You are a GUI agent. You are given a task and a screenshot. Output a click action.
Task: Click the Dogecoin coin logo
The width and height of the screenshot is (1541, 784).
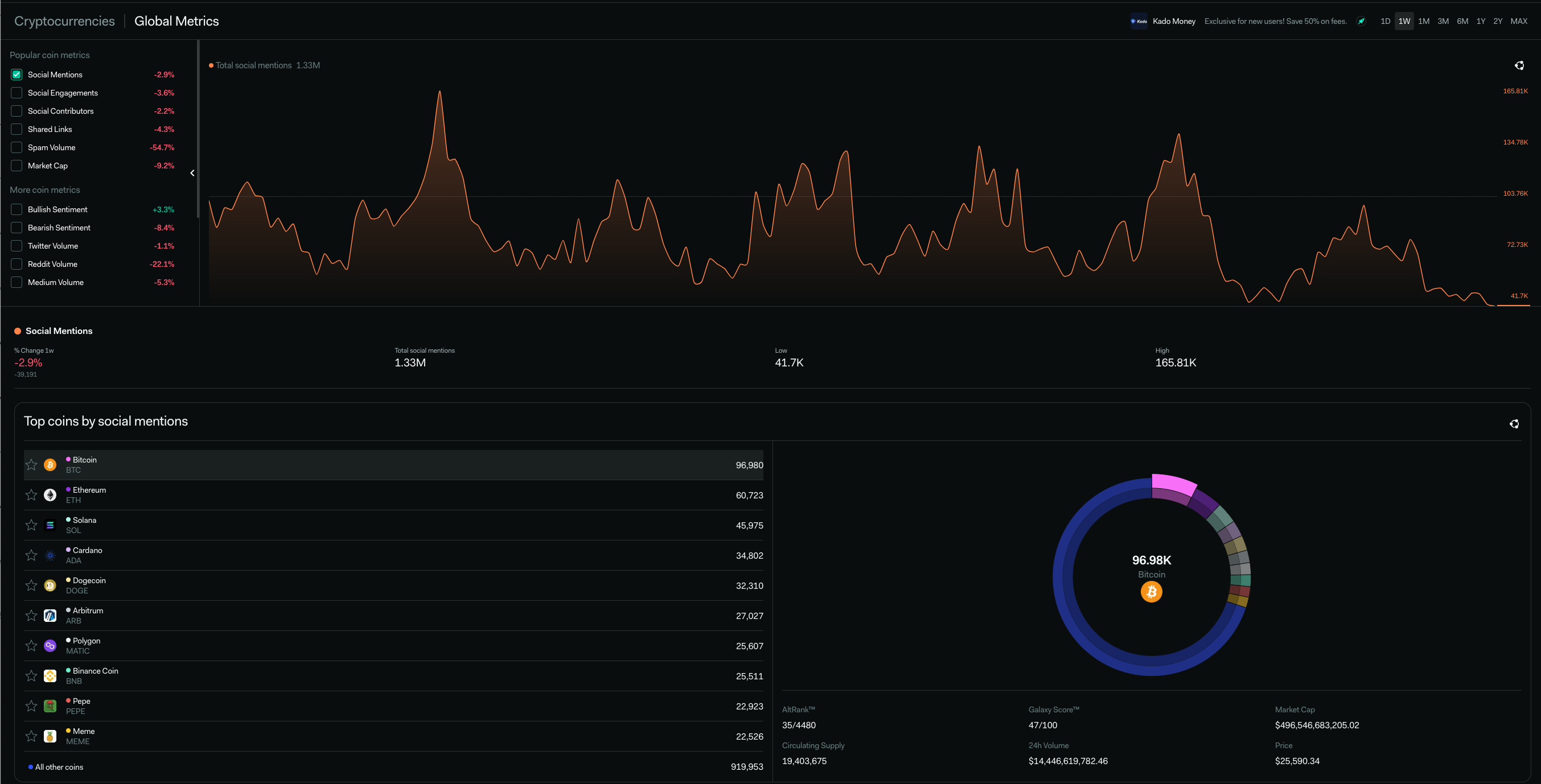click(x=50, y=585)
